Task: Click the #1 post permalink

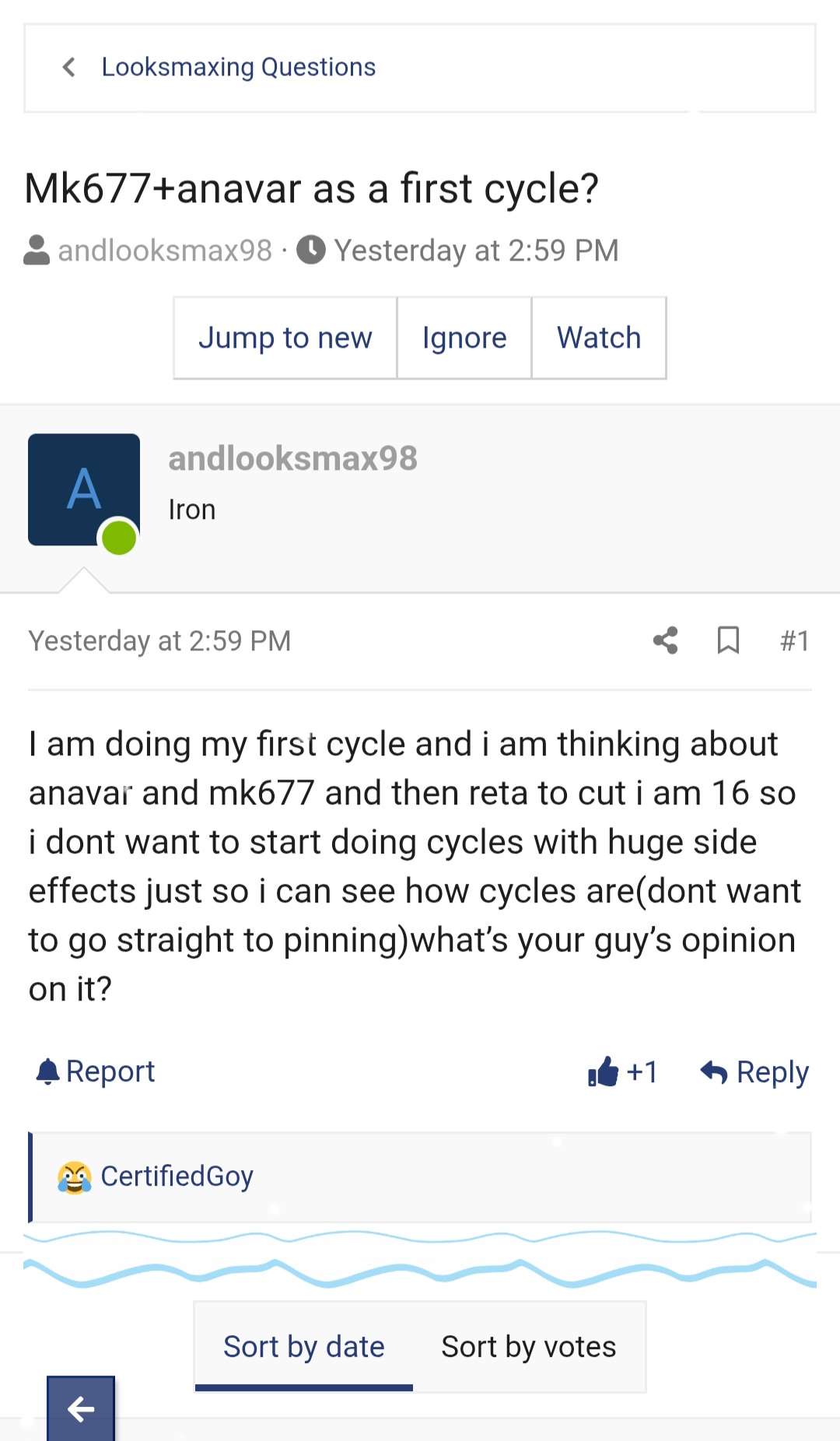Action: coord(795,640)
